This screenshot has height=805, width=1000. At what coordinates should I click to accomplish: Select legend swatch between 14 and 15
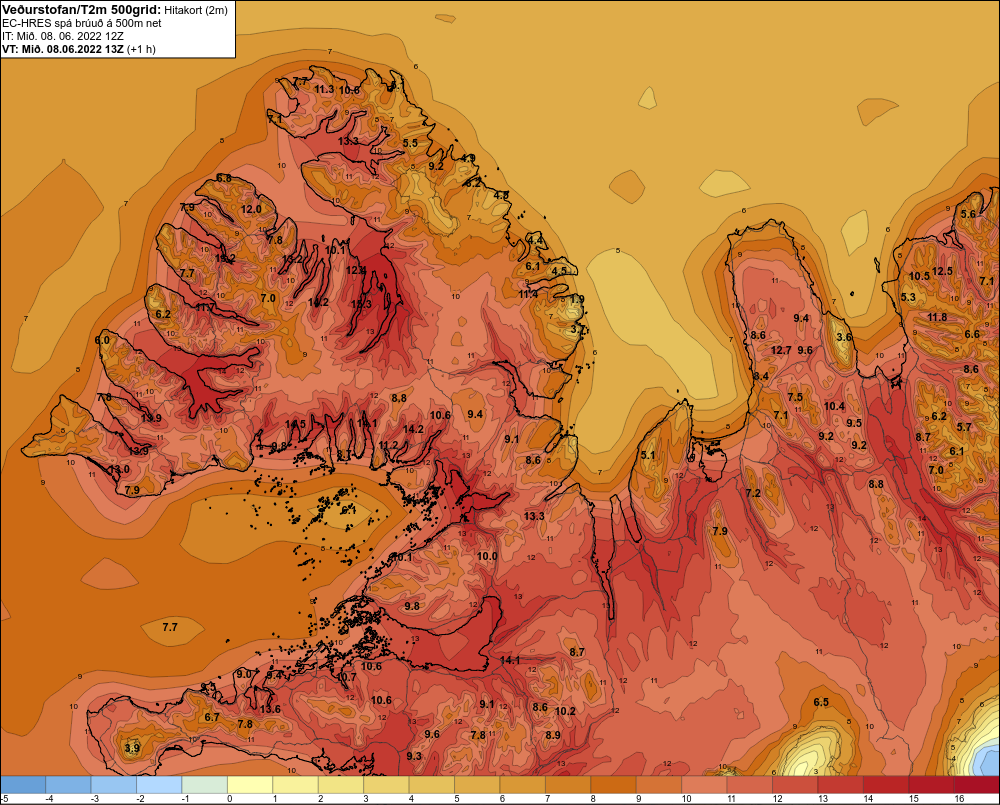pyautogui.click(x=886, y=785)
